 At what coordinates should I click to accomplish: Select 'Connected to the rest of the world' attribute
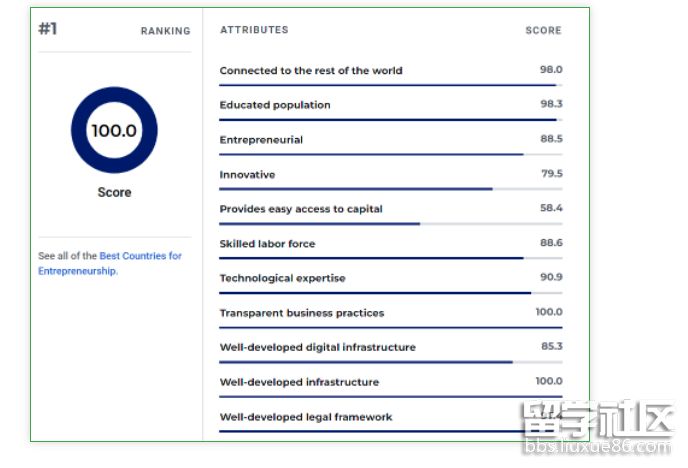pyautogui.click(x=311, y=71)
